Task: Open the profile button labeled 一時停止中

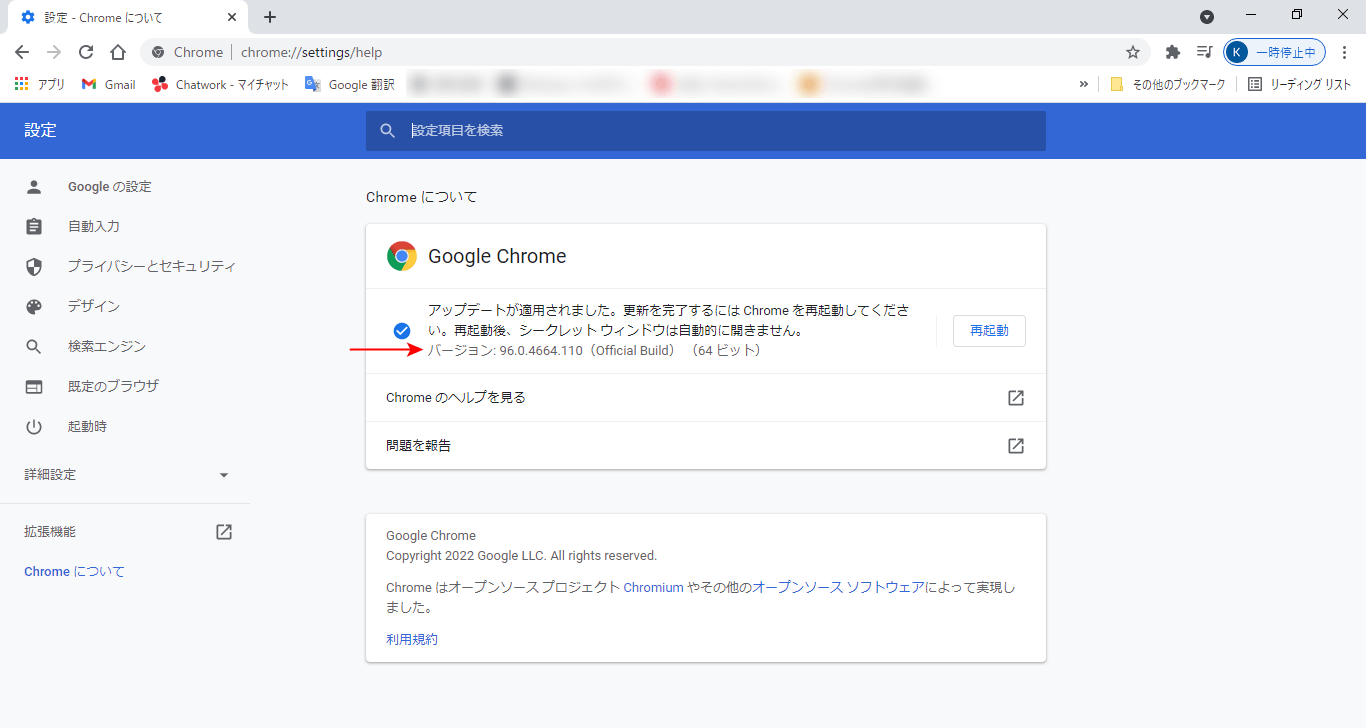Action: (1275, 52)
